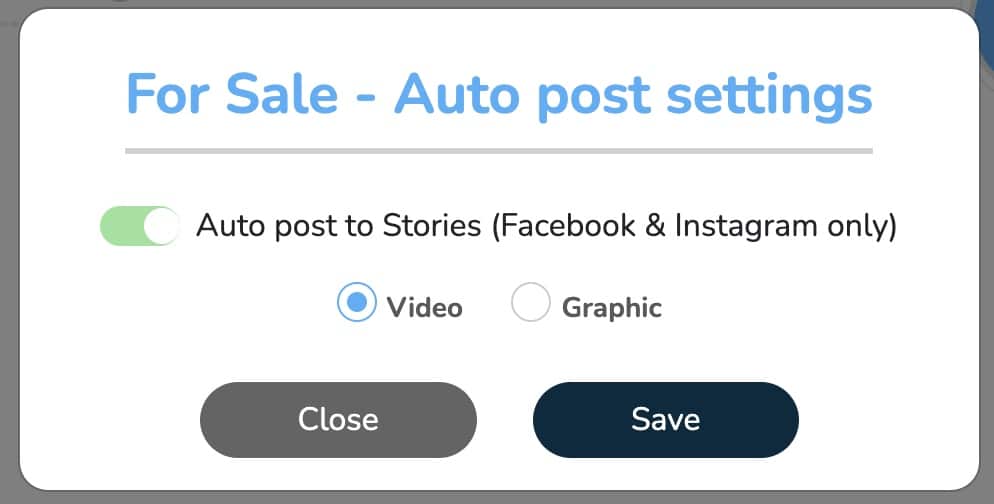Click the blue dot inside the Video radio

[x=357, y=302]
